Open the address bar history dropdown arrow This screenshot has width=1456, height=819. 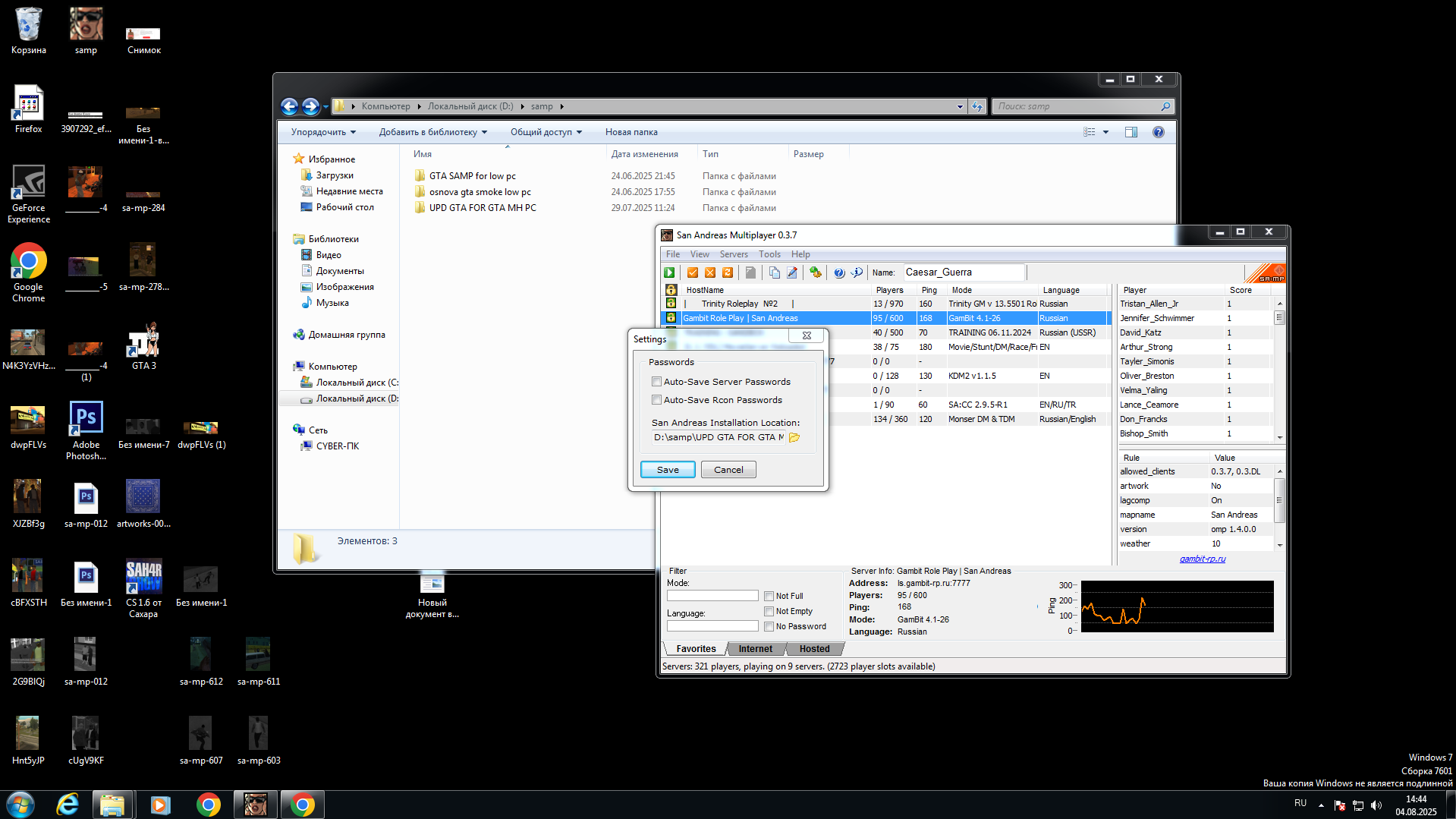pyautogui.click(x=960, y=107)
